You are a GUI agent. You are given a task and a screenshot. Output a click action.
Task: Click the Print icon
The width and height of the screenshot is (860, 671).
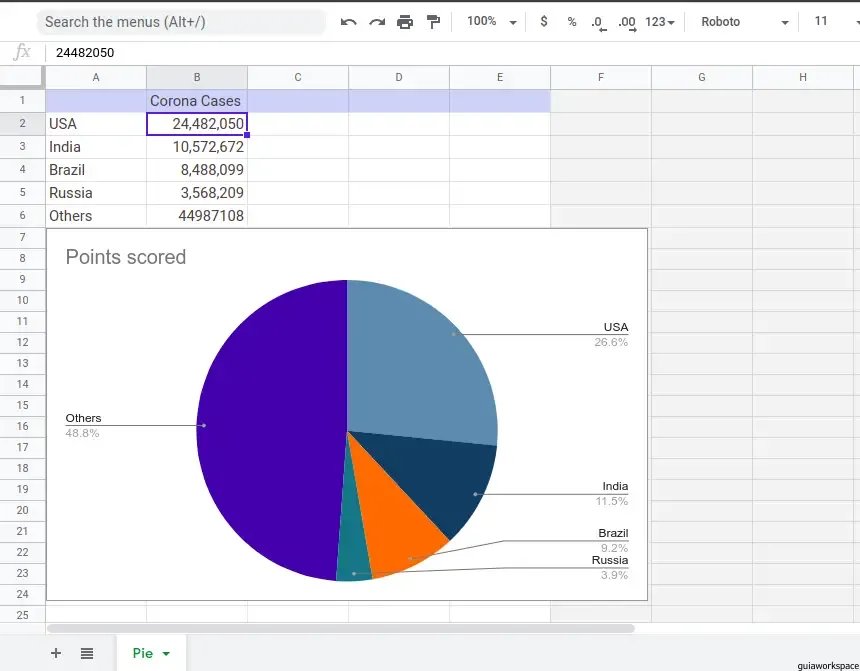pyautogui.click(x=405, y=22)
